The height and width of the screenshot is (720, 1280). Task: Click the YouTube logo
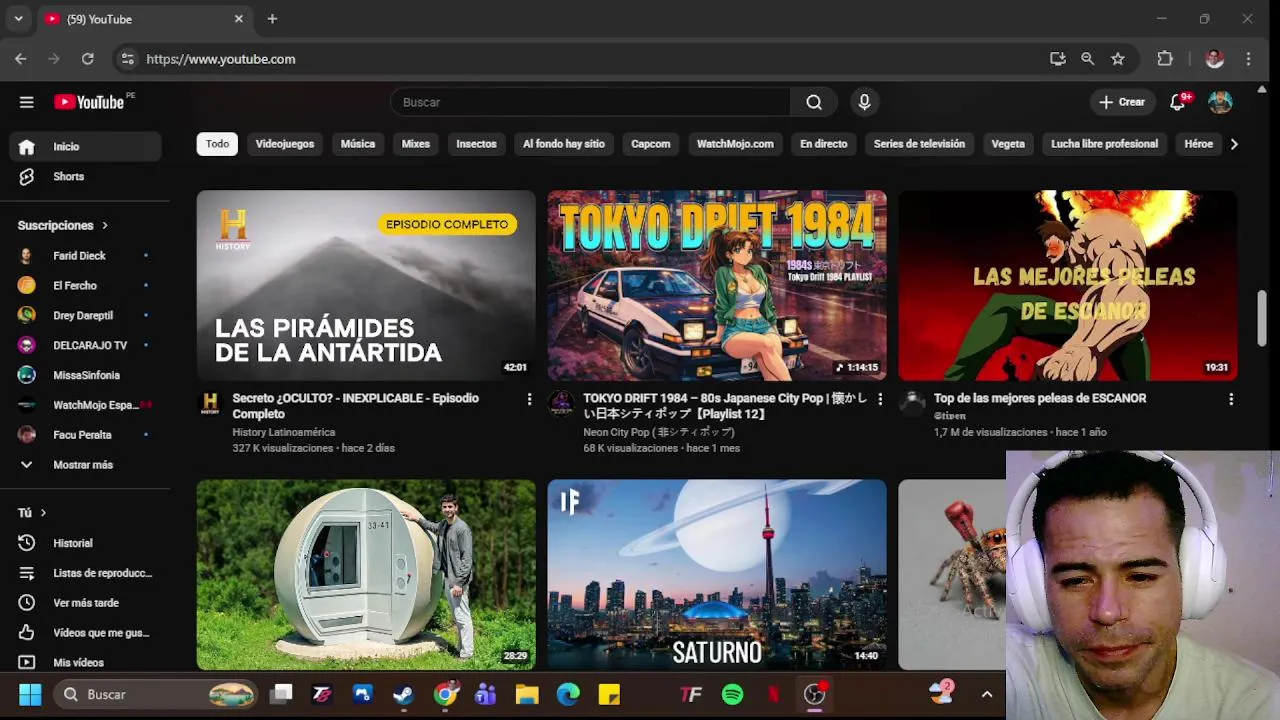(x=89, y=102)
